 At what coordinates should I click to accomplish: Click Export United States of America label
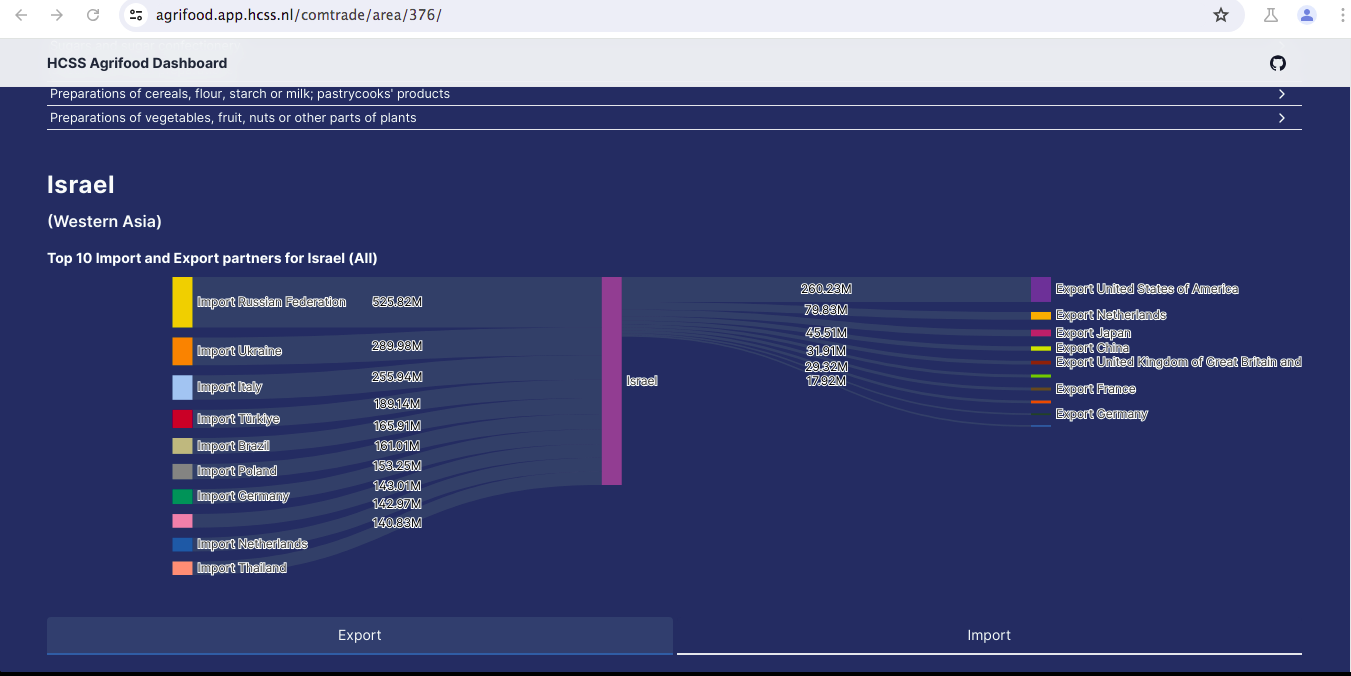(x=1146, y=289)
